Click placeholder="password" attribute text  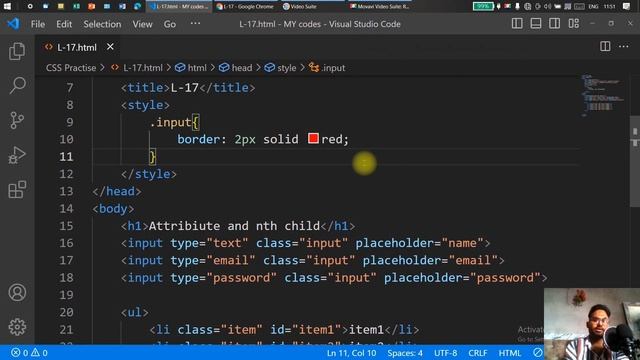point(462,278)
